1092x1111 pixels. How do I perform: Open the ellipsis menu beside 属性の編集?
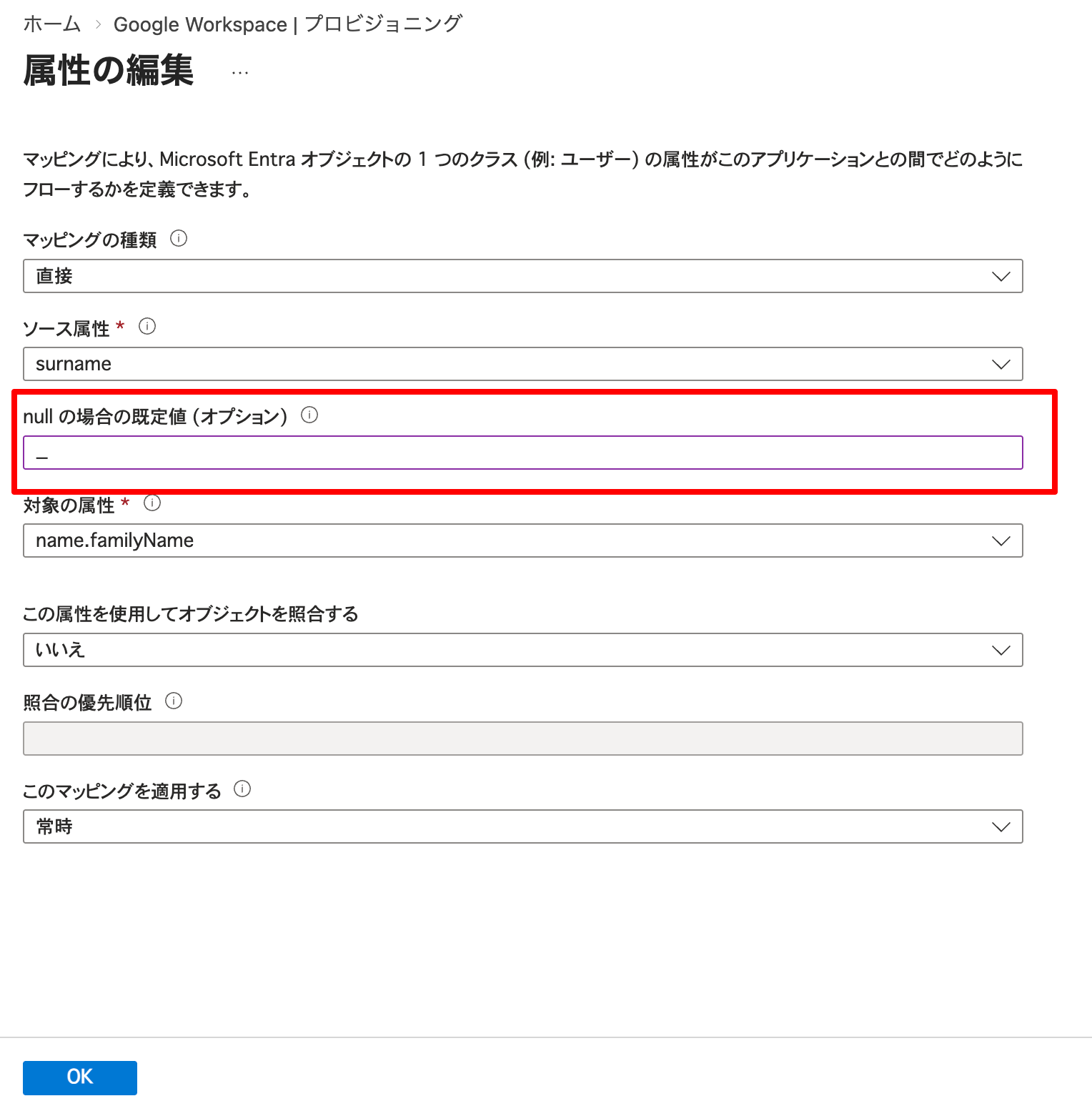coord(239,71)
